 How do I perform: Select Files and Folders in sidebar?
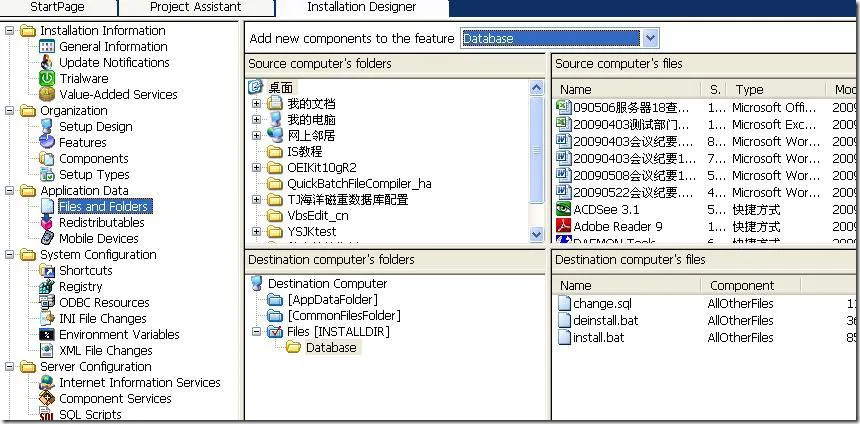click(103, 206)
